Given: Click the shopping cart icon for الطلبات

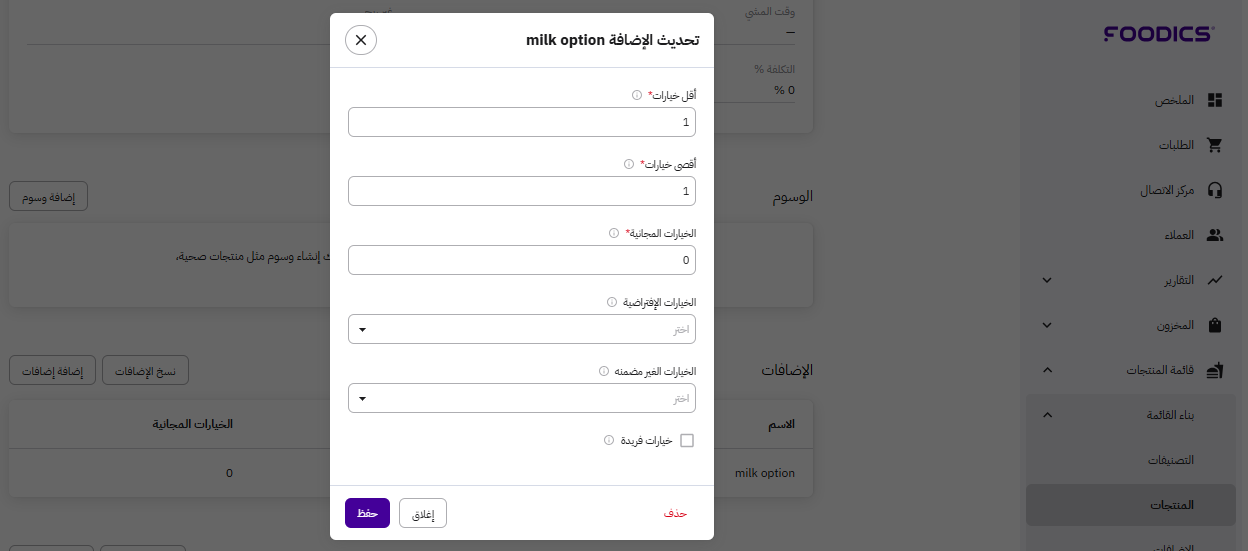Looking at the screenshot, I should pos(1215,145).
